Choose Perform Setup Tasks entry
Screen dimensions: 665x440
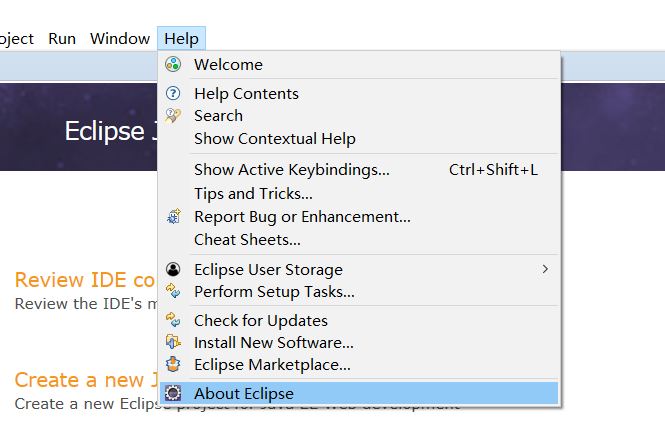click(359, 291)
